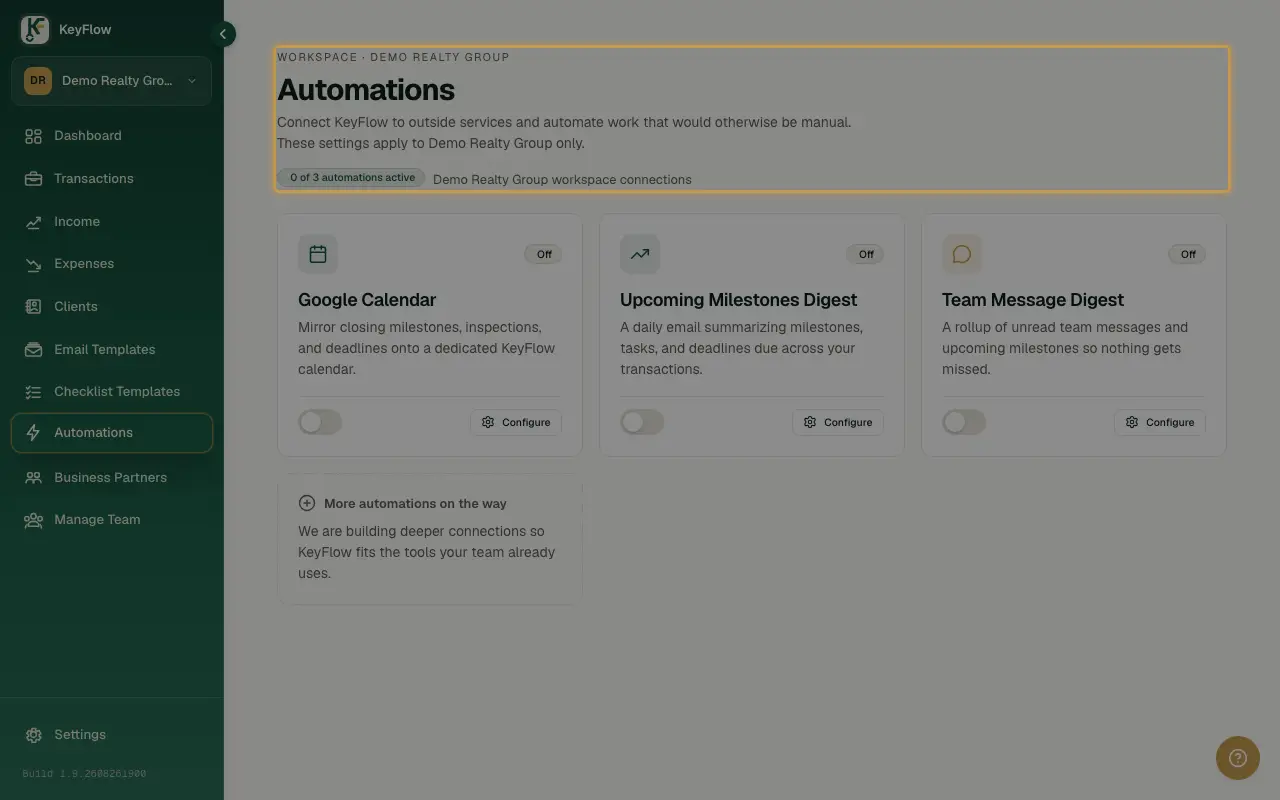
Task: Switch on the Team Message Digest toggle
Action: pyautogui.click(x=964, y=422)
